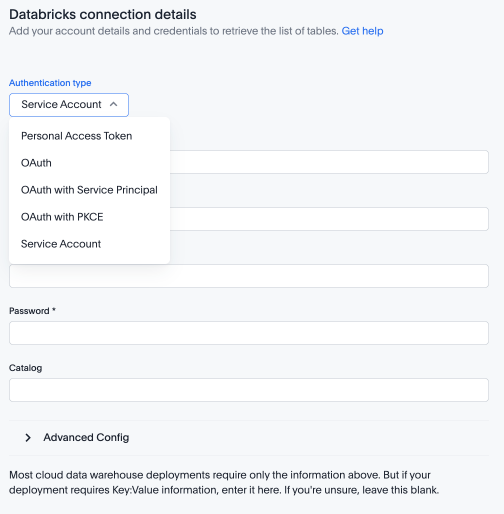Click the input field directly above Password
Viewport: 504px width, 514px height.
pos(249,276)
